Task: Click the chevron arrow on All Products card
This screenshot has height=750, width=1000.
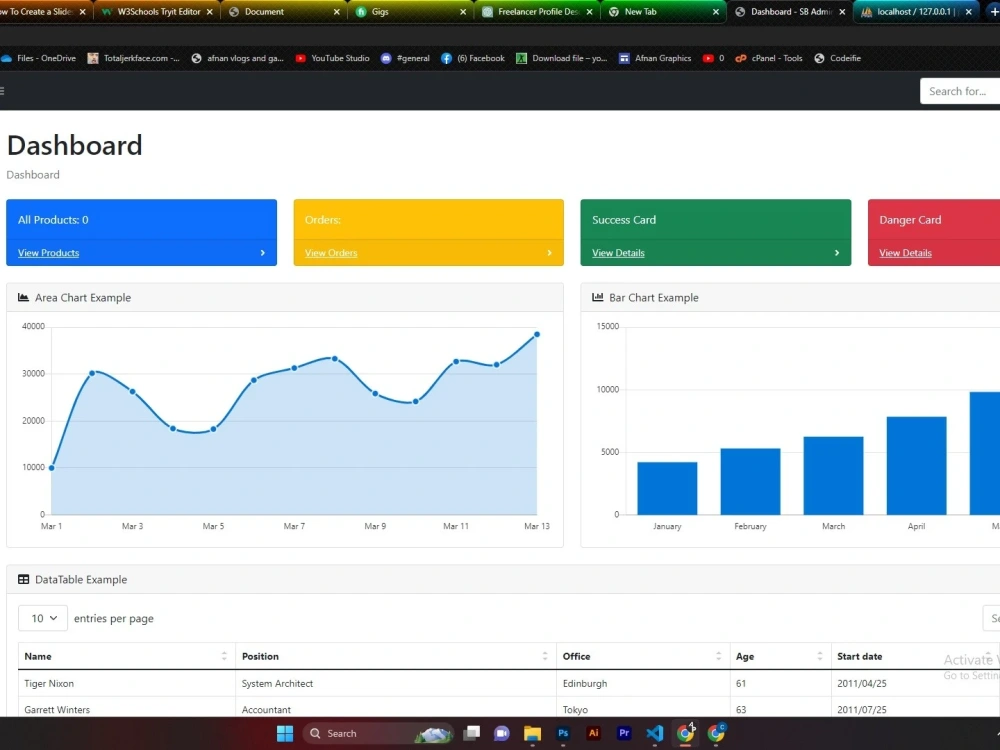Action: pyautogui.click(x=263, y=253)
